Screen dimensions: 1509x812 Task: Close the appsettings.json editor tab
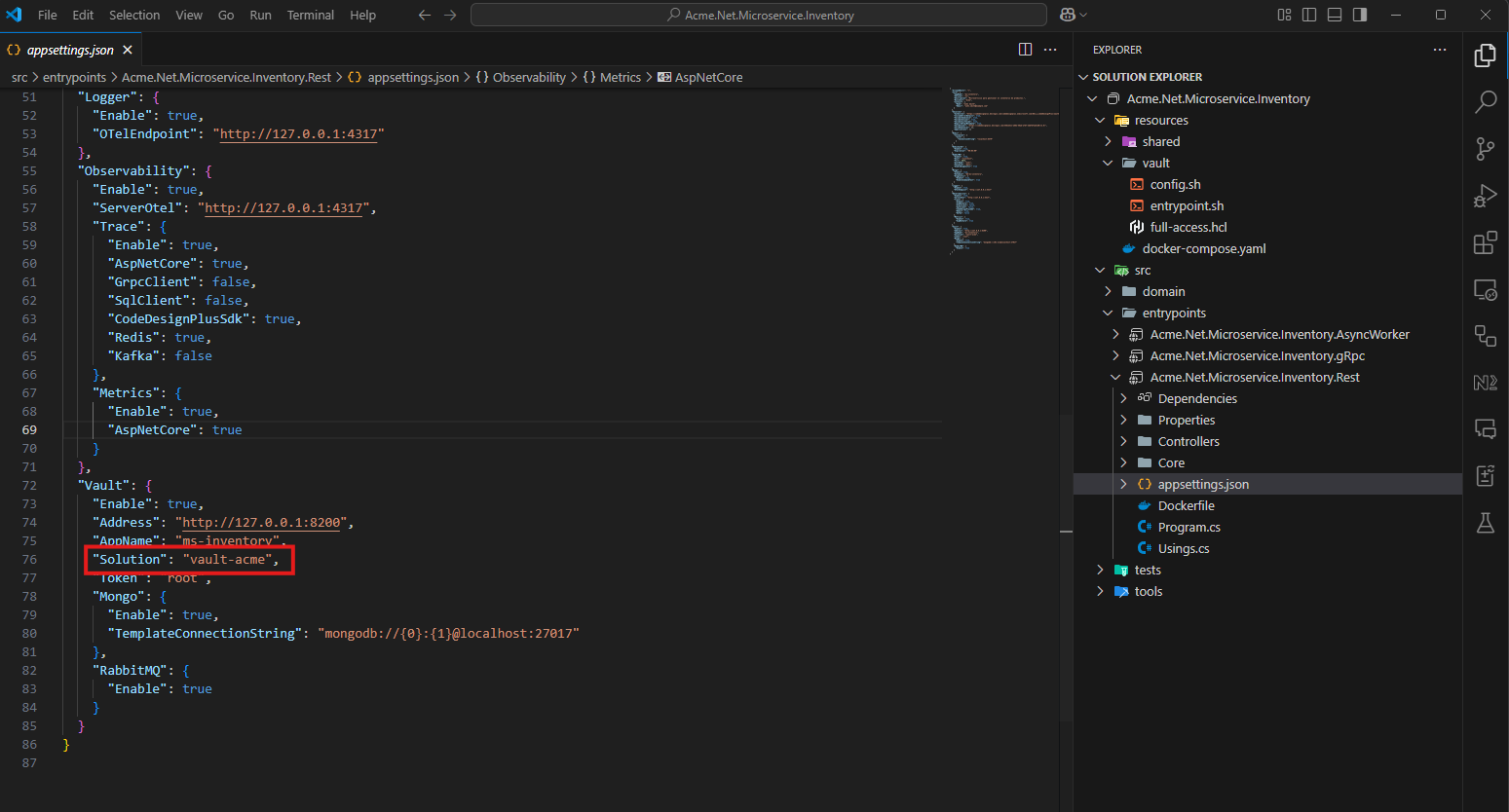[128, 50]
